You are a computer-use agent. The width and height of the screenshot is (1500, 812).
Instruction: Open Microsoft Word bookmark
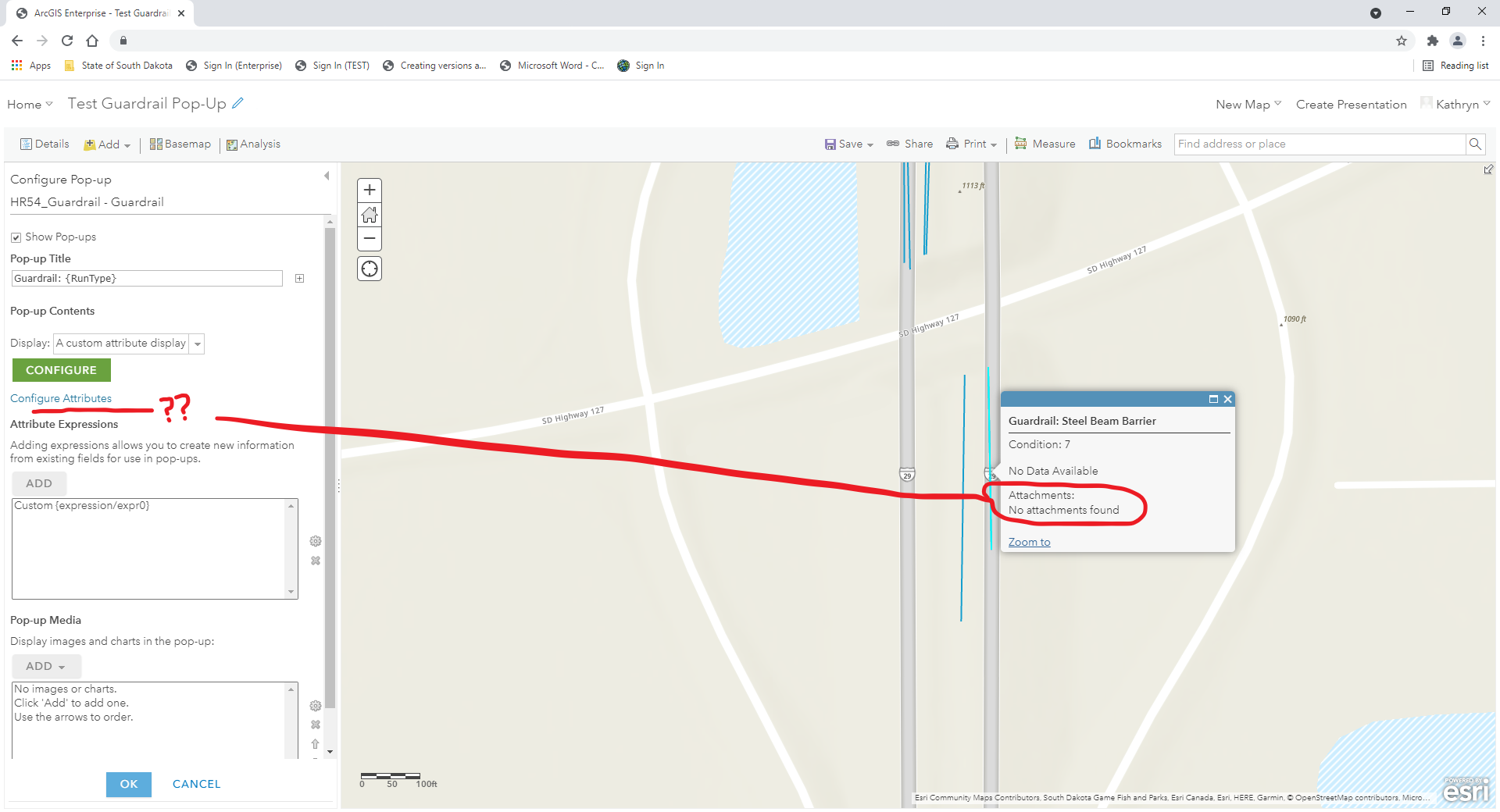click(x=552, y=66)
